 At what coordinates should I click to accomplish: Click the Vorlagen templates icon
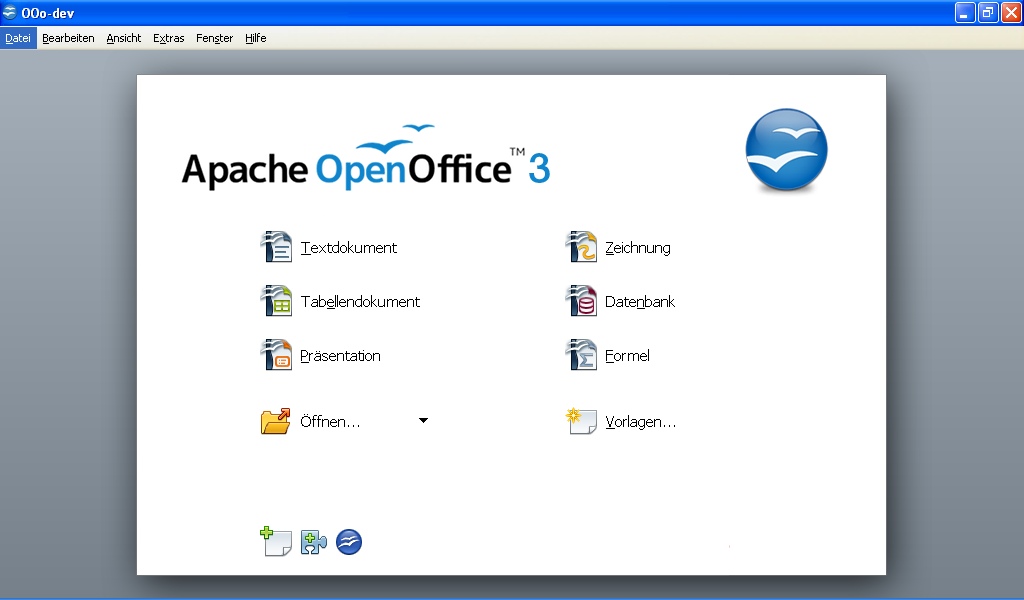pyautogui.click(x=581, y=421)
